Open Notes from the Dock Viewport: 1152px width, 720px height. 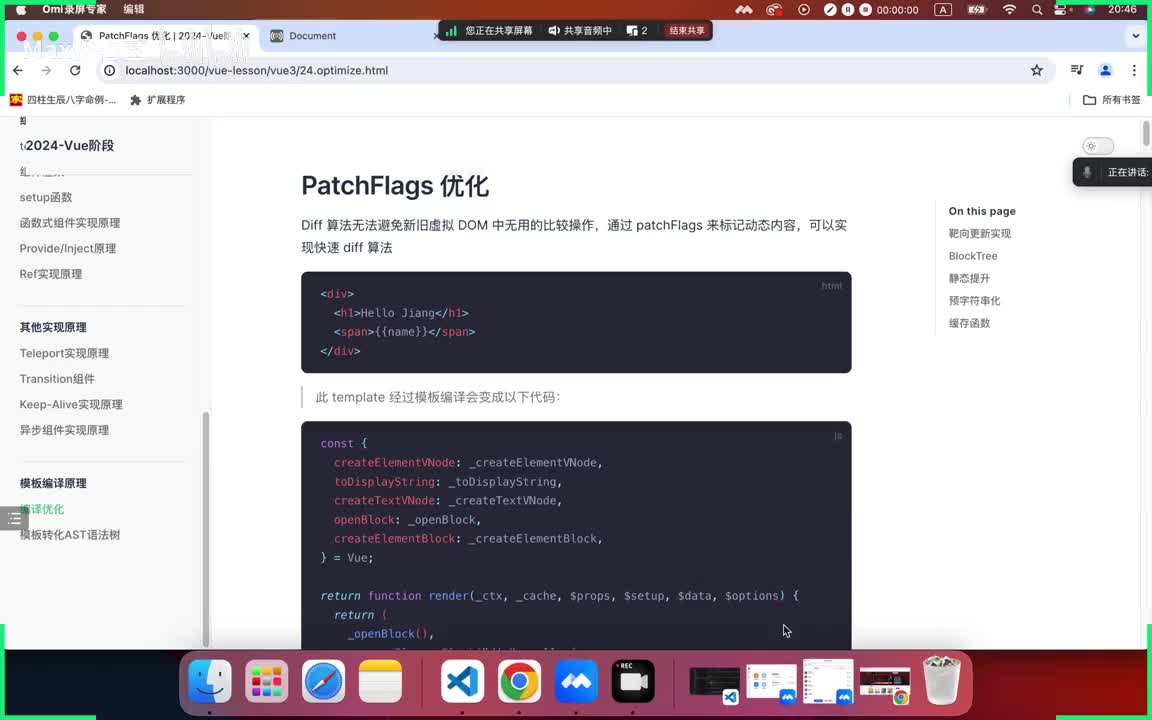380,681
